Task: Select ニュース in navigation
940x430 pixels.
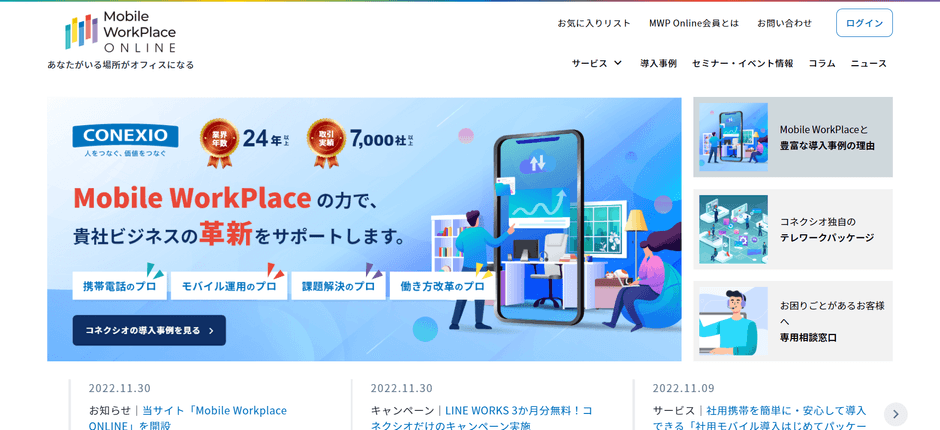Action: point(869,63)
